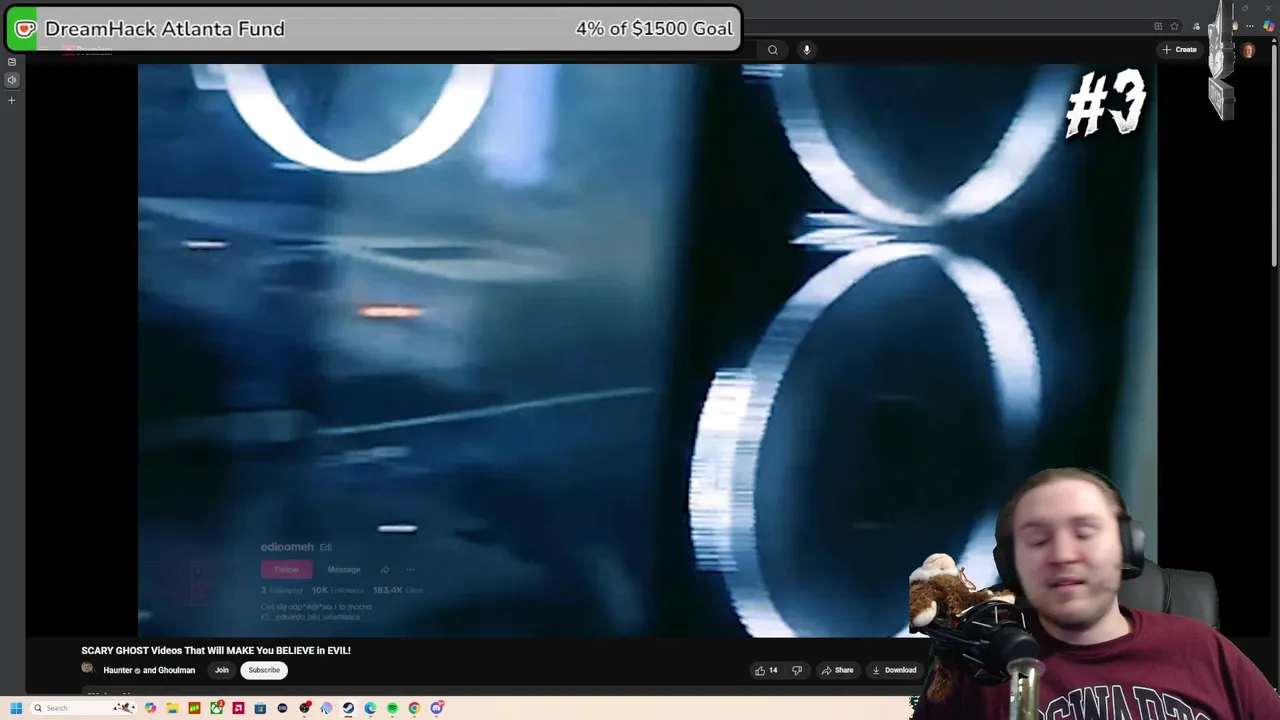
Task: Open the YouTube account avatar menu
Action: click(x=1248, y=51)
